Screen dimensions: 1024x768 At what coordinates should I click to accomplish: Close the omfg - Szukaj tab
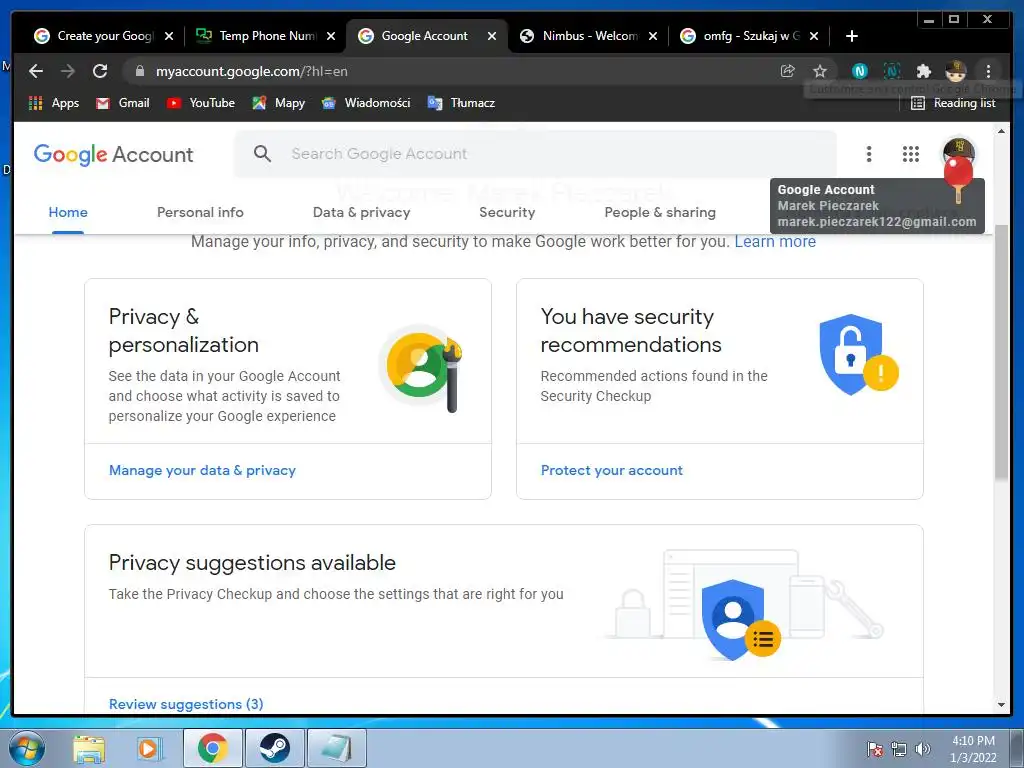click(x=814, y=36)
